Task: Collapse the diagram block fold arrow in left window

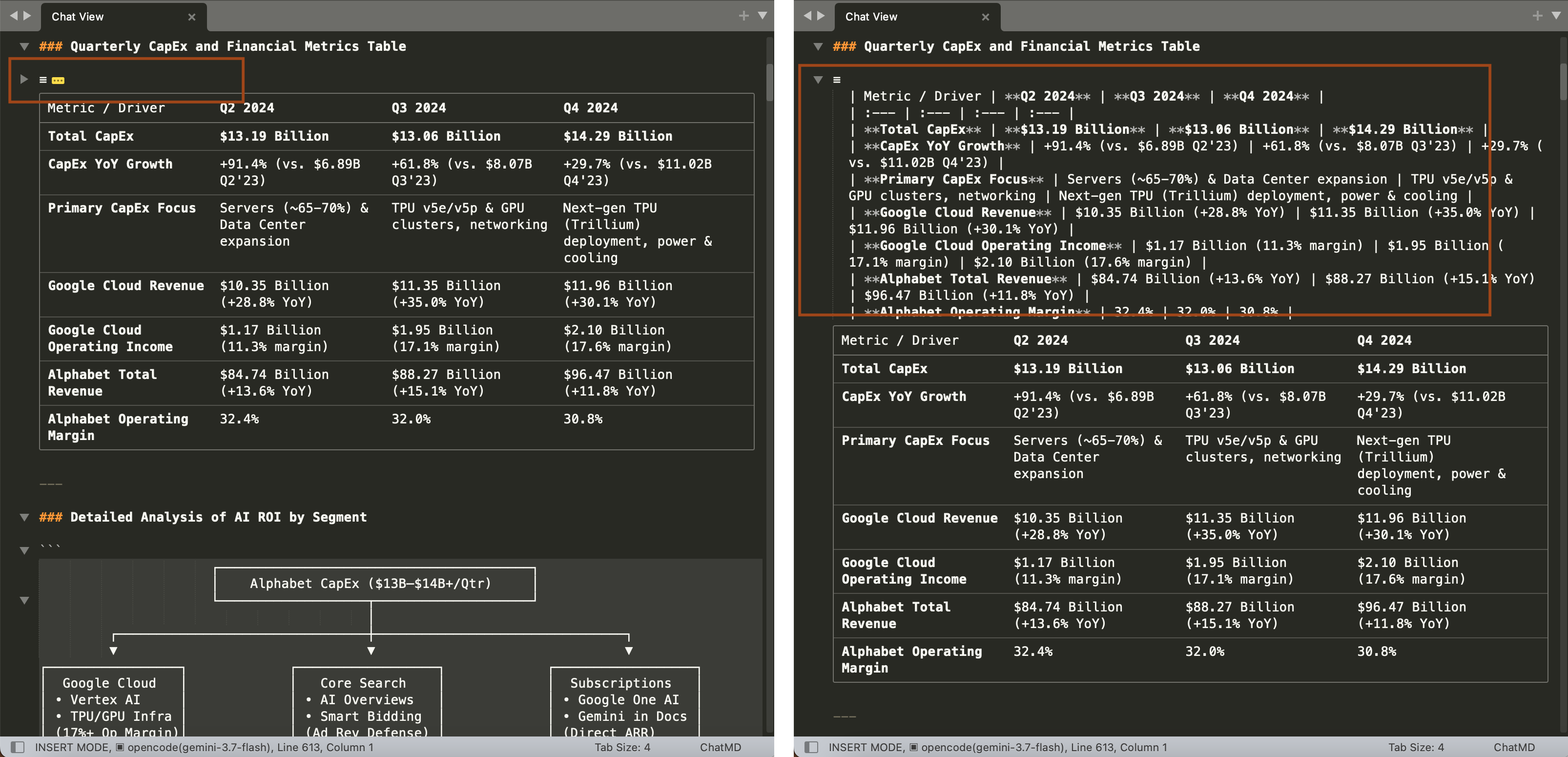Action: tap(24, 601)
